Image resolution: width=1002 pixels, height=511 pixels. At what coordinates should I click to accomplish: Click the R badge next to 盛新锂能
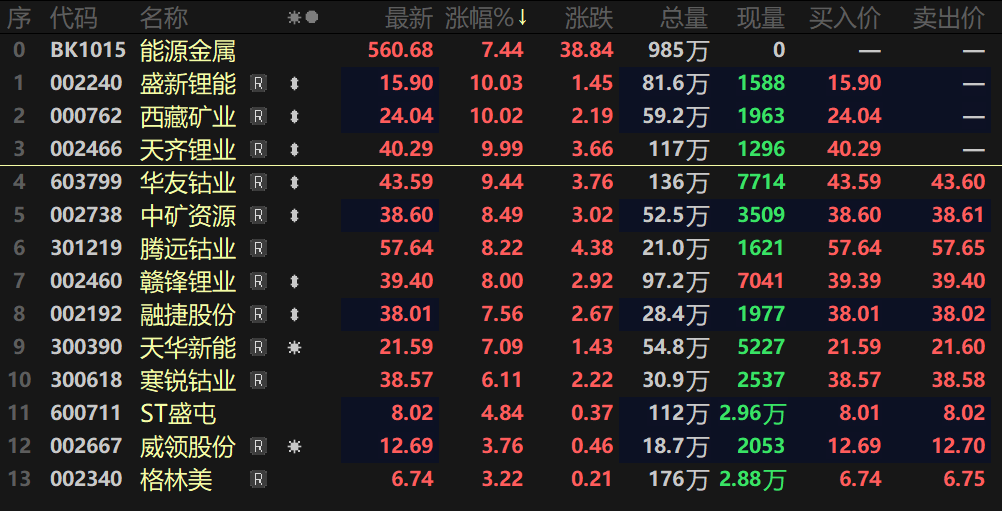tap(258, 84)
